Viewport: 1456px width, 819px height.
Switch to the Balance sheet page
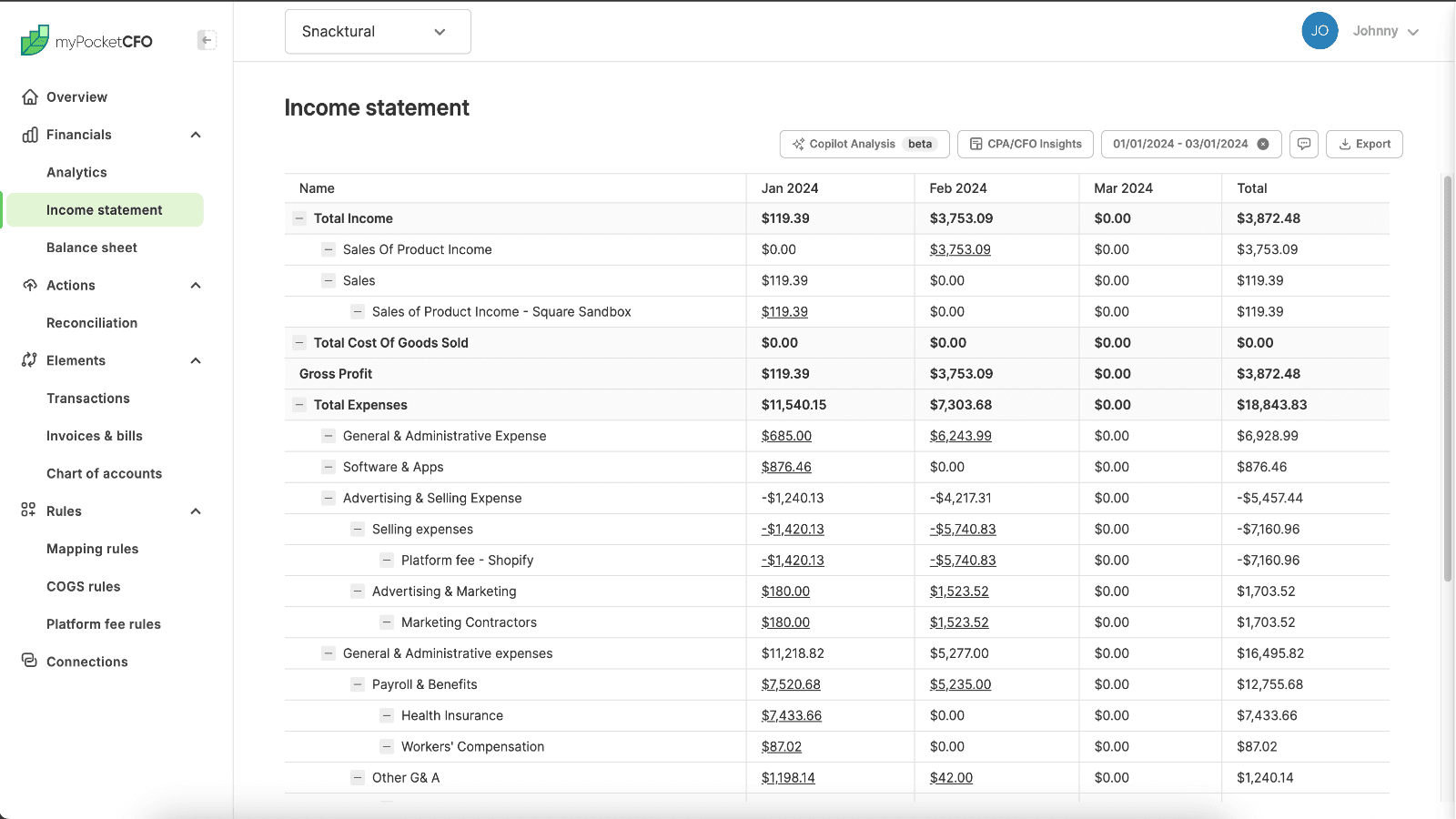(92, 247)
